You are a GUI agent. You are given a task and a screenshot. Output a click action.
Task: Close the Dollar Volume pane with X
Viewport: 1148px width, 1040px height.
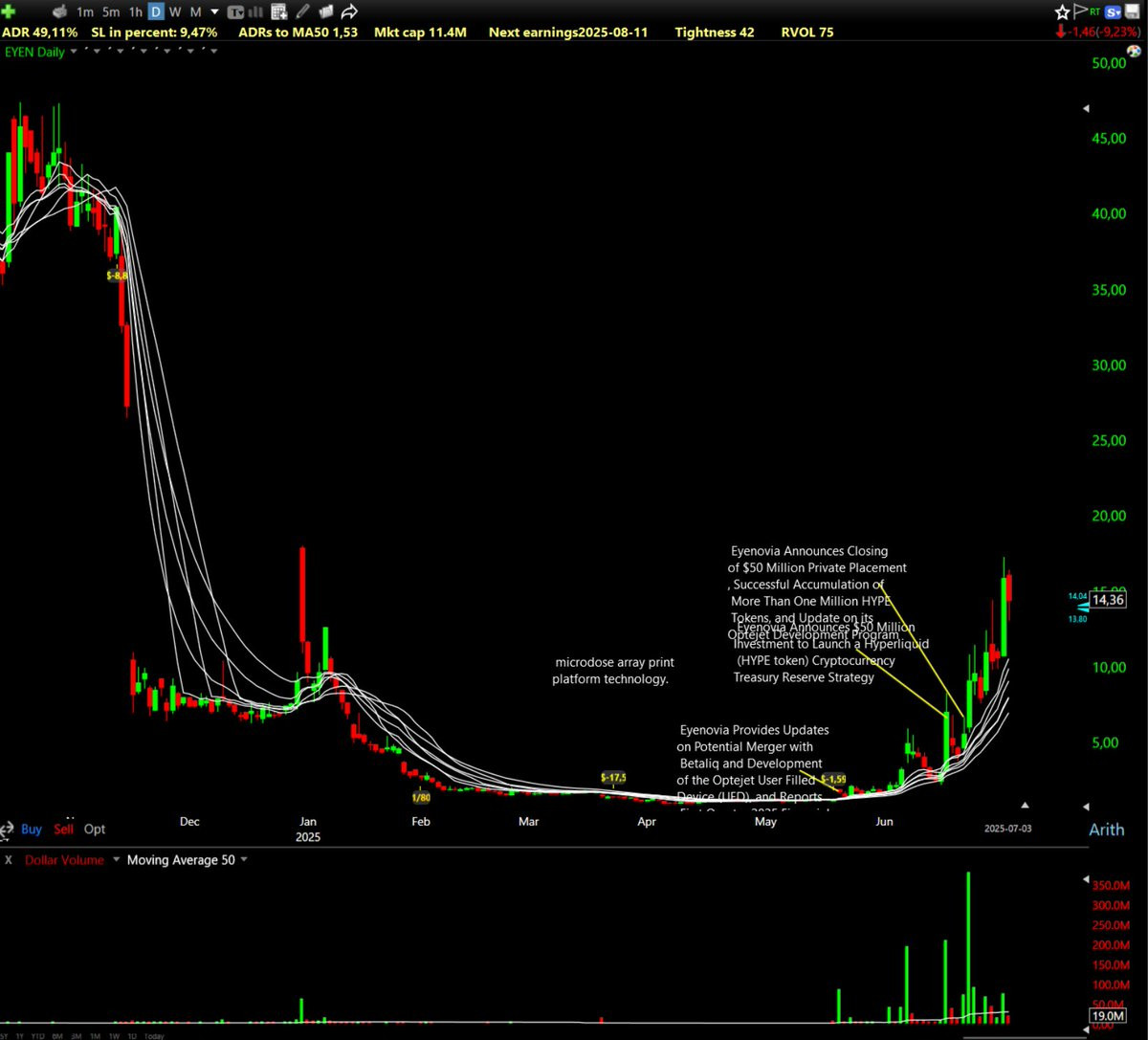(x=9, y=859)
